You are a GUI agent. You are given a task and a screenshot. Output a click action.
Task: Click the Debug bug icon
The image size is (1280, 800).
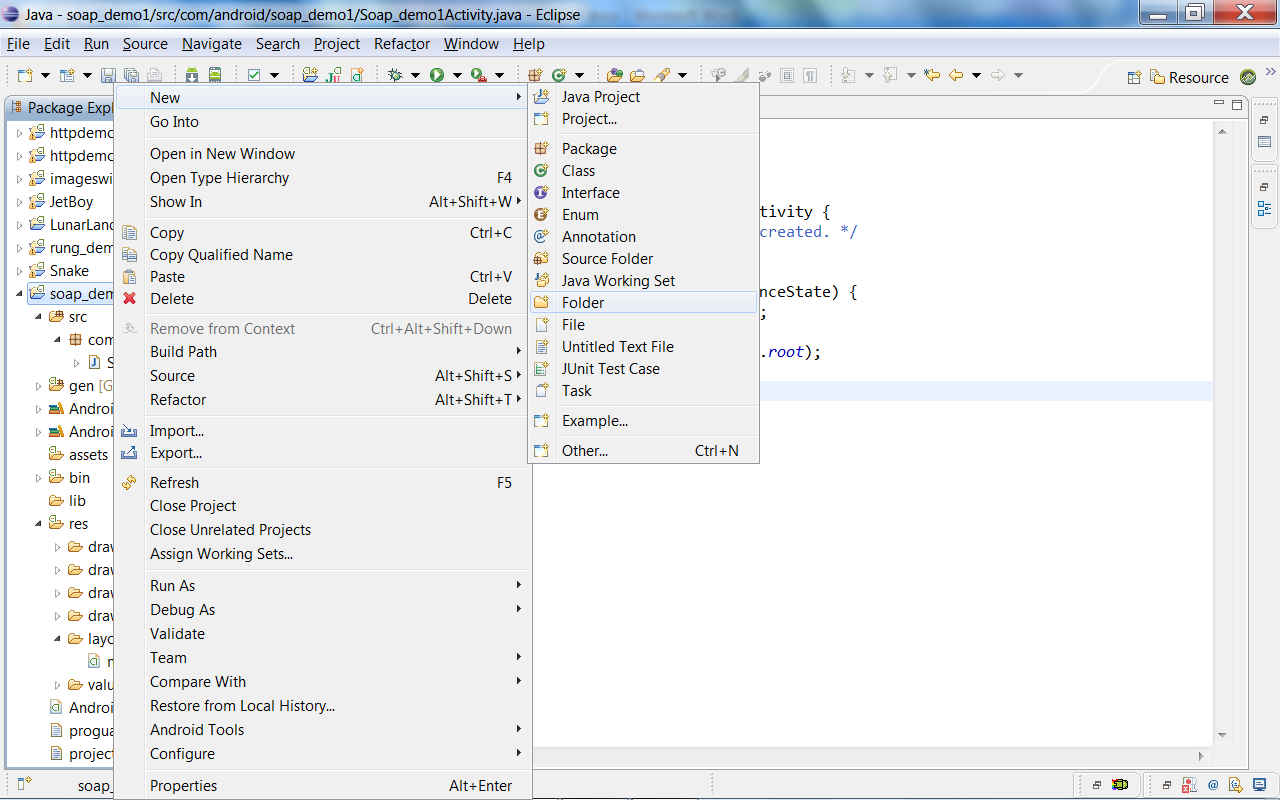395,75
